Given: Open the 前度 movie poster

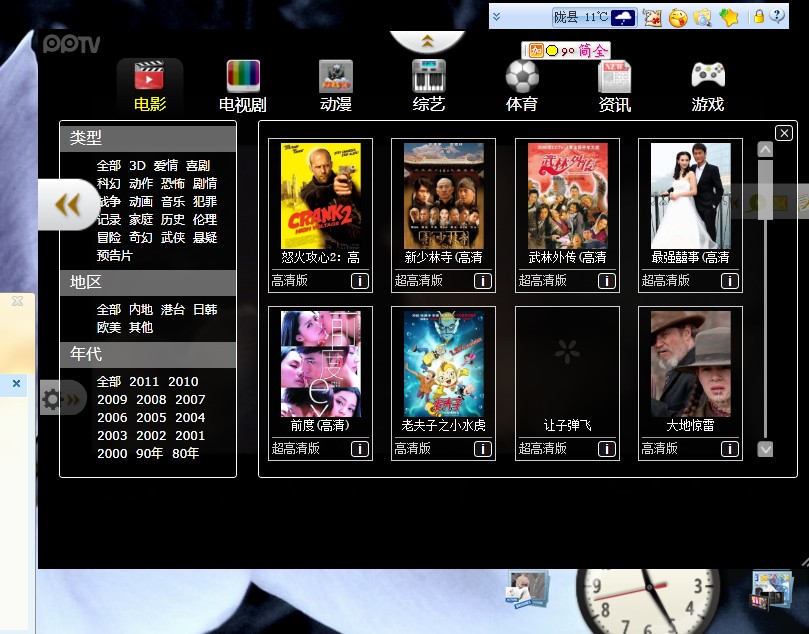Looking at the screenshot, I should point(320,364).
